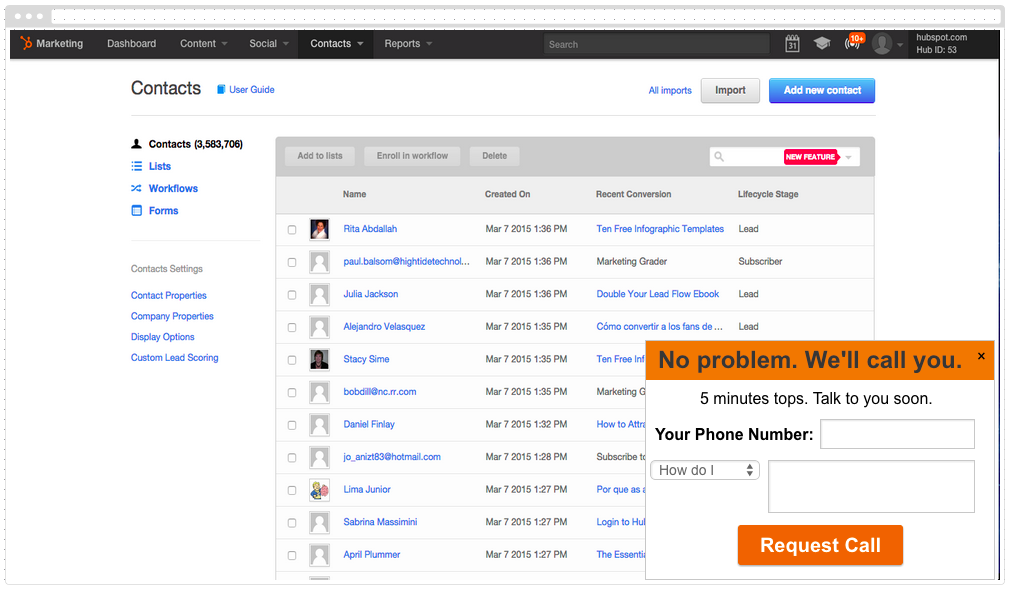
Task: Tick the checkbox beside Daniel Finlay
Action: (292, 425)
